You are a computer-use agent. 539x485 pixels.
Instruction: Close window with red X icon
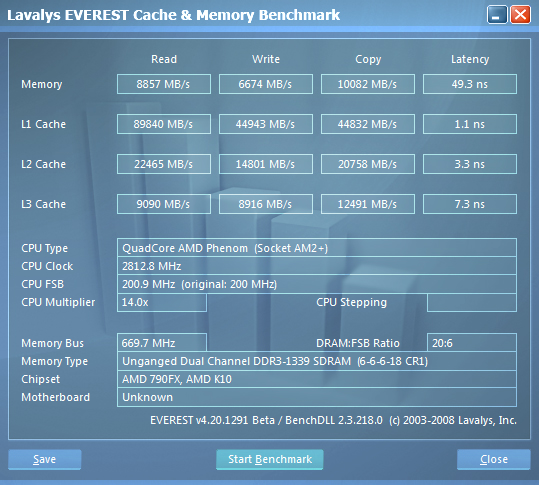click(x=520, y=15)
